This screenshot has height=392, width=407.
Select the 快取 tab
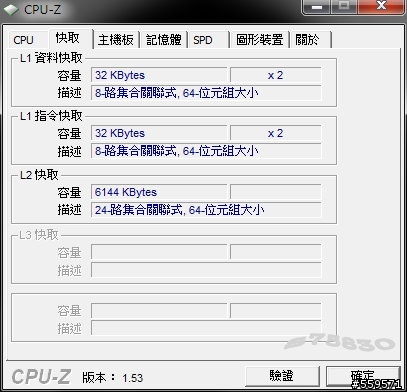pyautogui.click(x=70, y=38)
